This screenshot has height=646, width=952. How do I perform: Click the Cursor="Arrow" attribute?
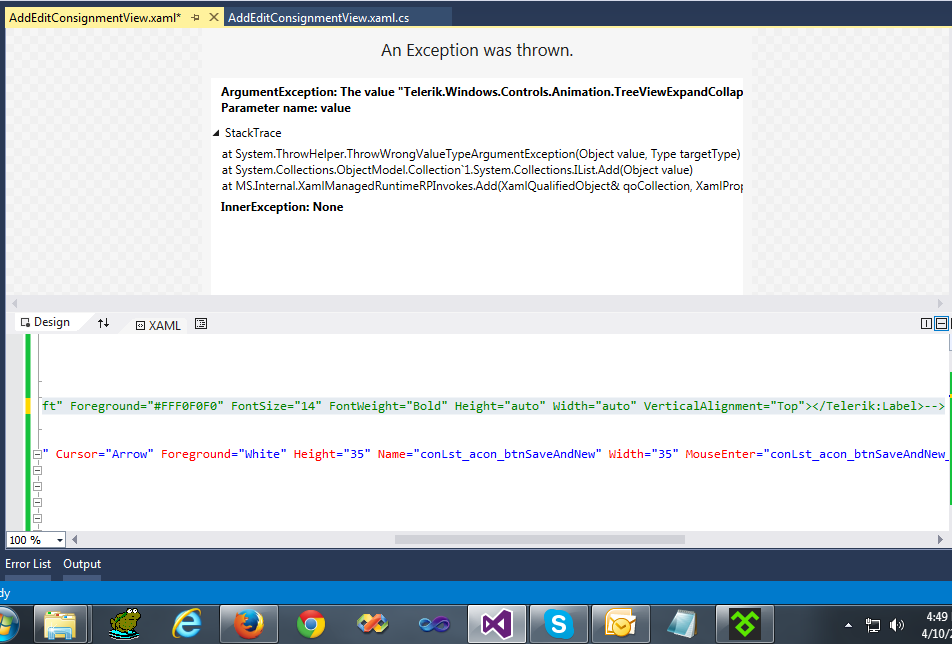tap(104, 454)
